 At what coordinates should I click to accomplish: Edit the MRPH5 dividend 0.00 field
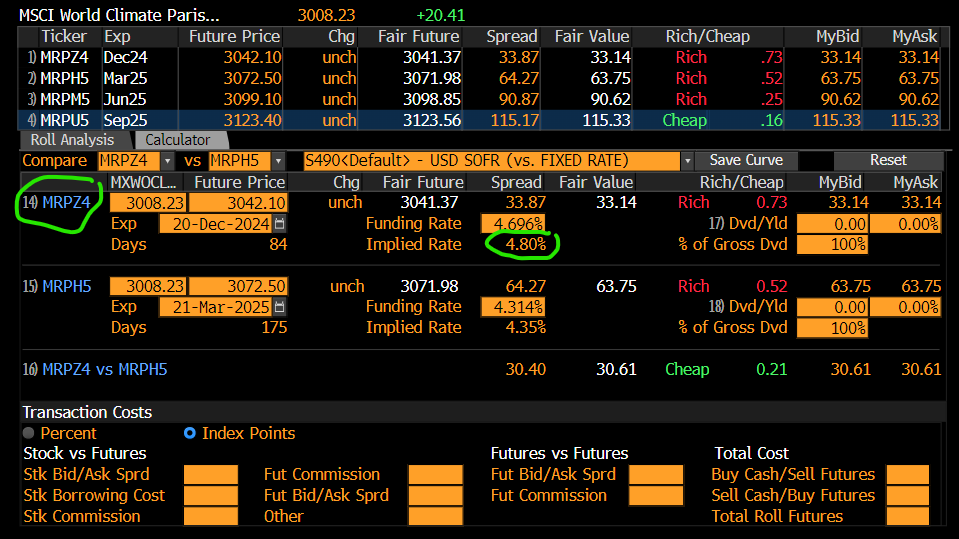click(832, 307)
